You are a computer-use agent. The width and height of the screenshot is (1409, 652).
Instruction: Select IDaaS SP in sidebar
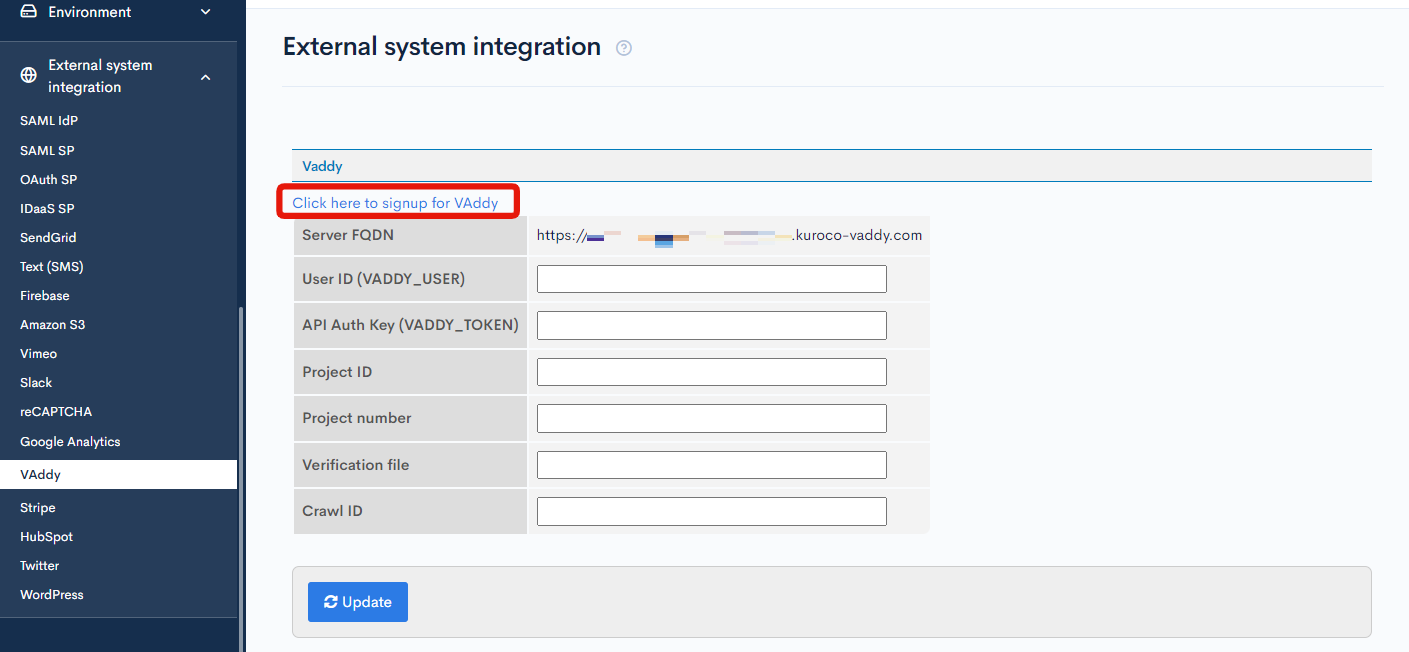(x=47, y=208)
